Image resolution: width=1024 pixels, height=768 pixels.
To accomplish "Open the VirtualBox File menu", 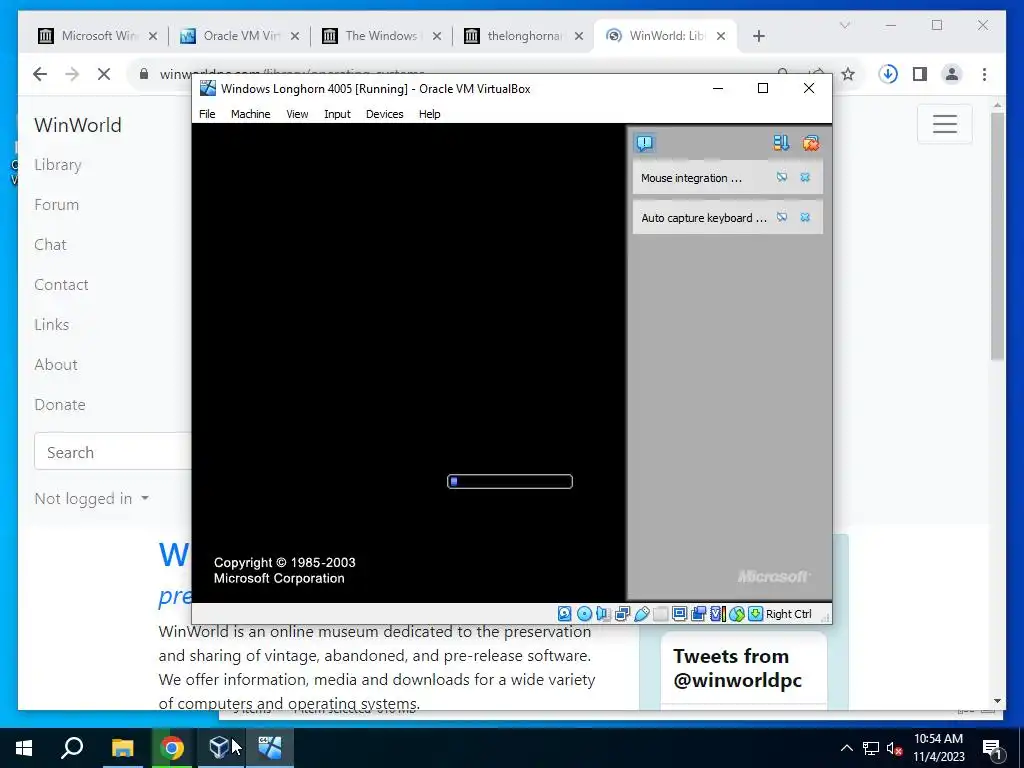I will [207, 114].
